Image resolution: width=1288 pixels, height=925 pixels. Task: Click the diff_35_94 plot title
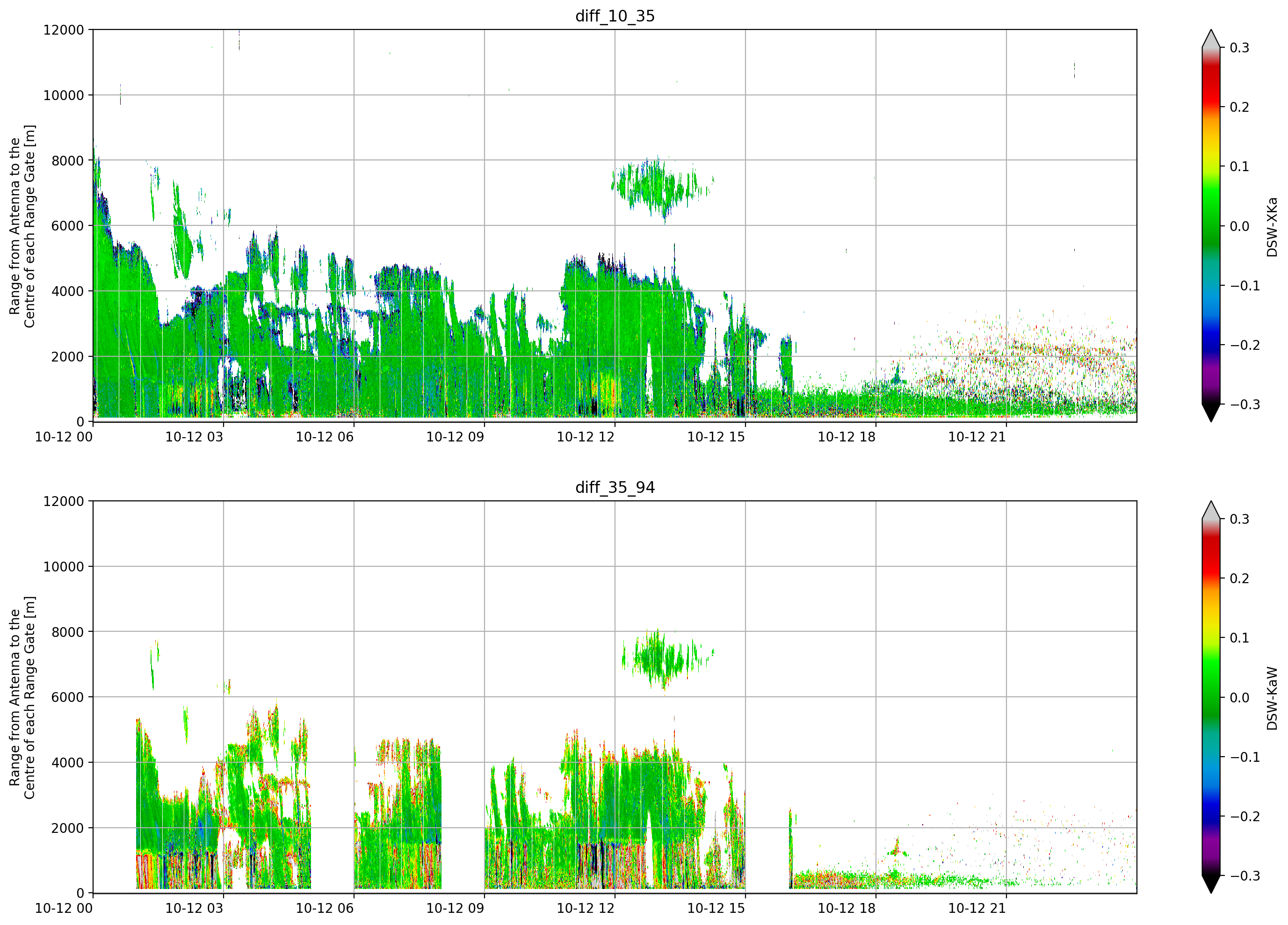[x=615, y=487]
